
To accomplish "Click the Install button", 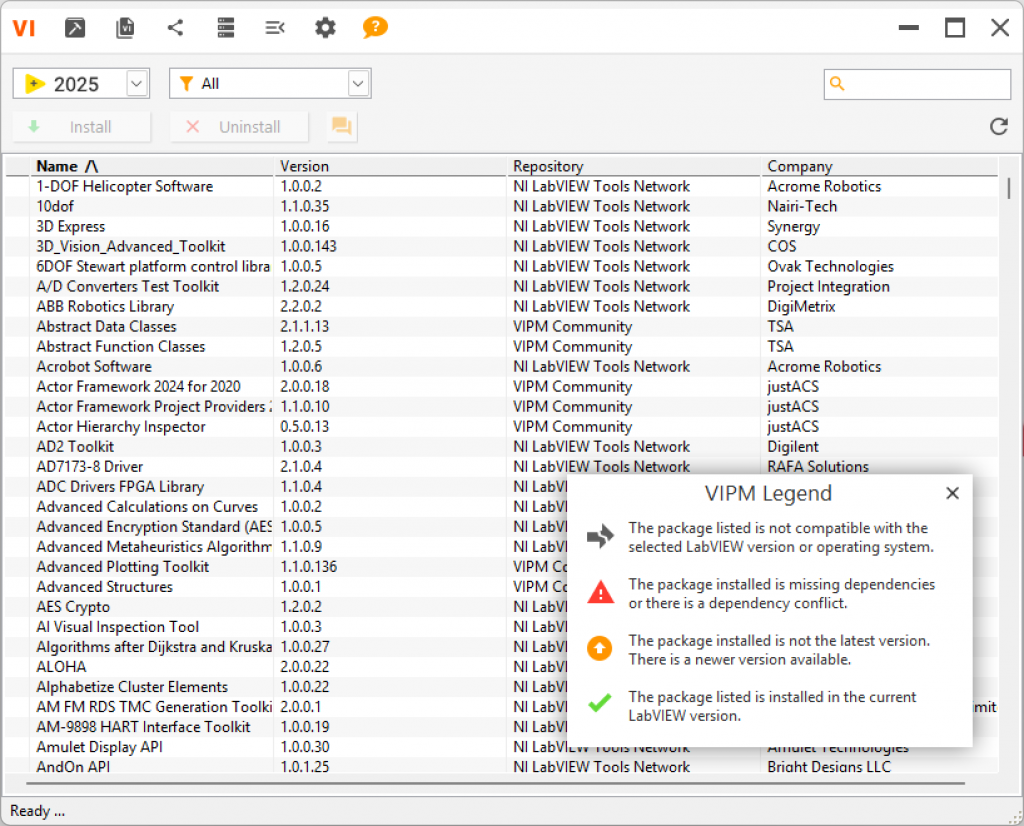I will (82, 127).
